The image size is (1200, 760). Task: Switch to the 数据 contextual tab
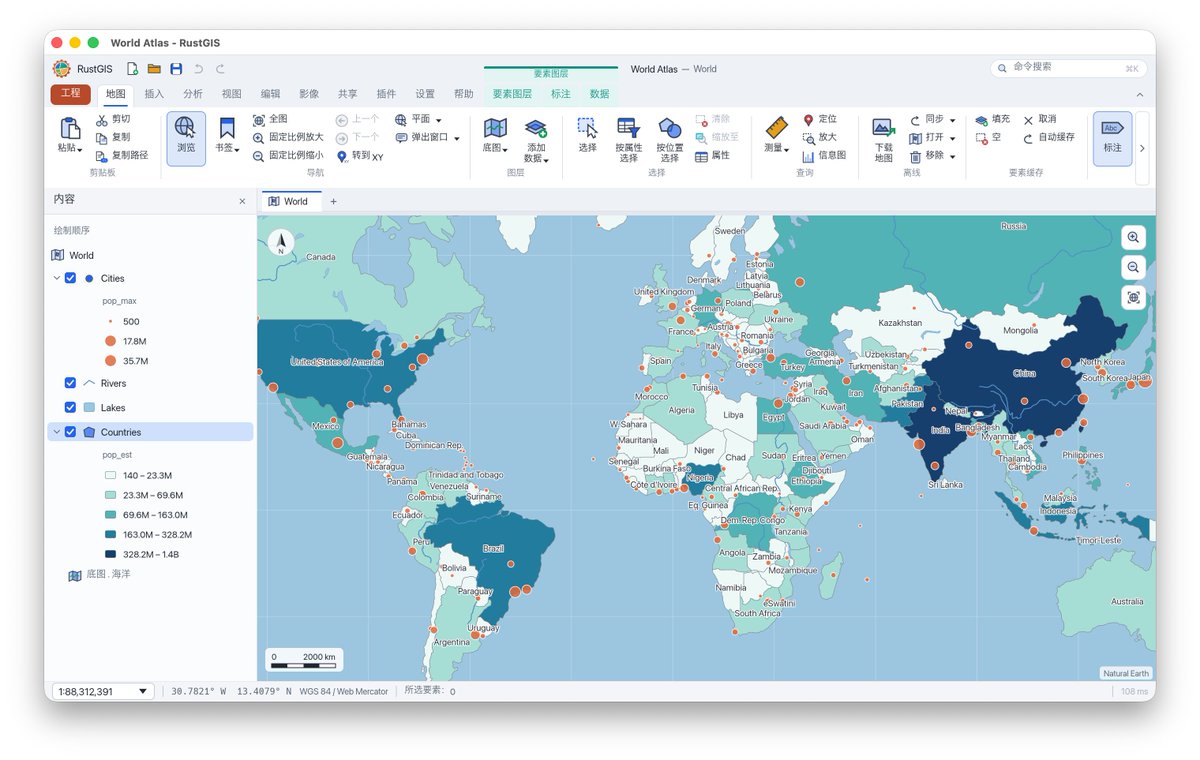coord(599,94)
